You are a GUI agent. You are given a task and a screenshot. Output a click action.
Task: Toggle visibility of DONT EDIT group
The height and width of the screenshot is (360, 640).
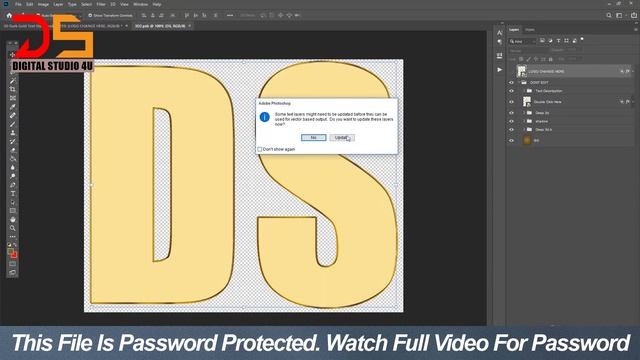pos(511,82)
